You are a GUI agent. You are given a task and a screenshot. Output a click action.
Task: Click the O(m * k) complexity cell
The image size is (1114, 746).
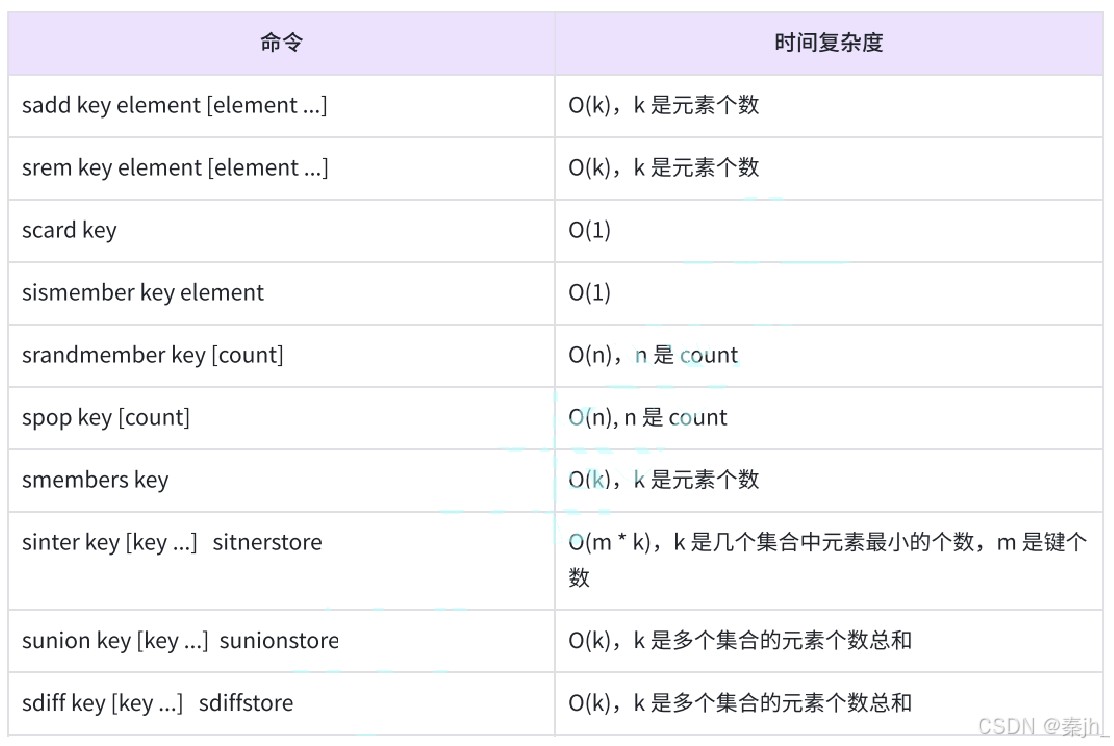[x=827, y=560]
